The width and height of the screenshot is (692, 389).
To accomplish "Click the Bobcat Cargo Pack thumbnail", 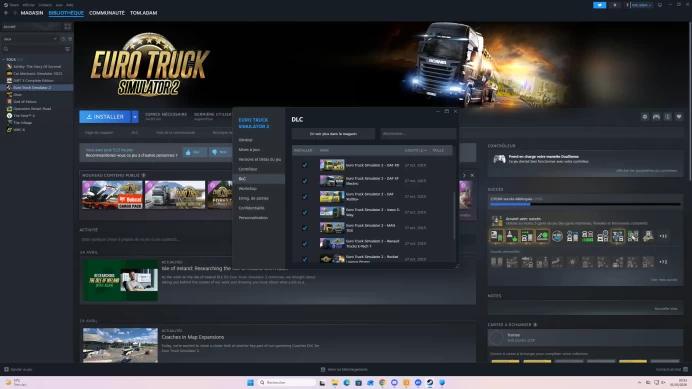I will (x=113, y=195).
